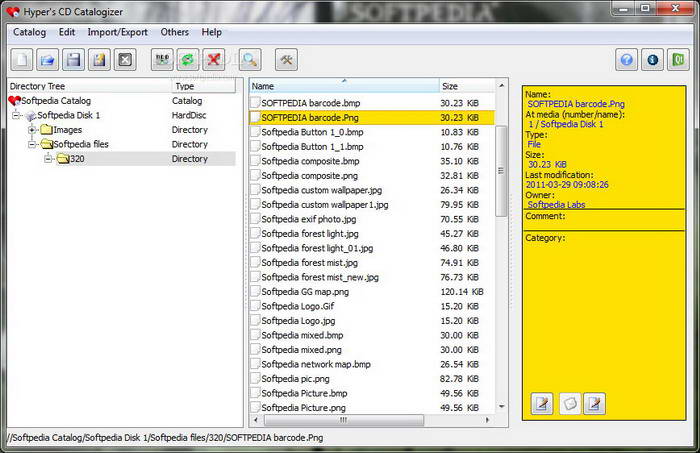Select file Softpedia custom wallpaper1.jpg
This screenshot has width=700, height=453.
(325, 204)
